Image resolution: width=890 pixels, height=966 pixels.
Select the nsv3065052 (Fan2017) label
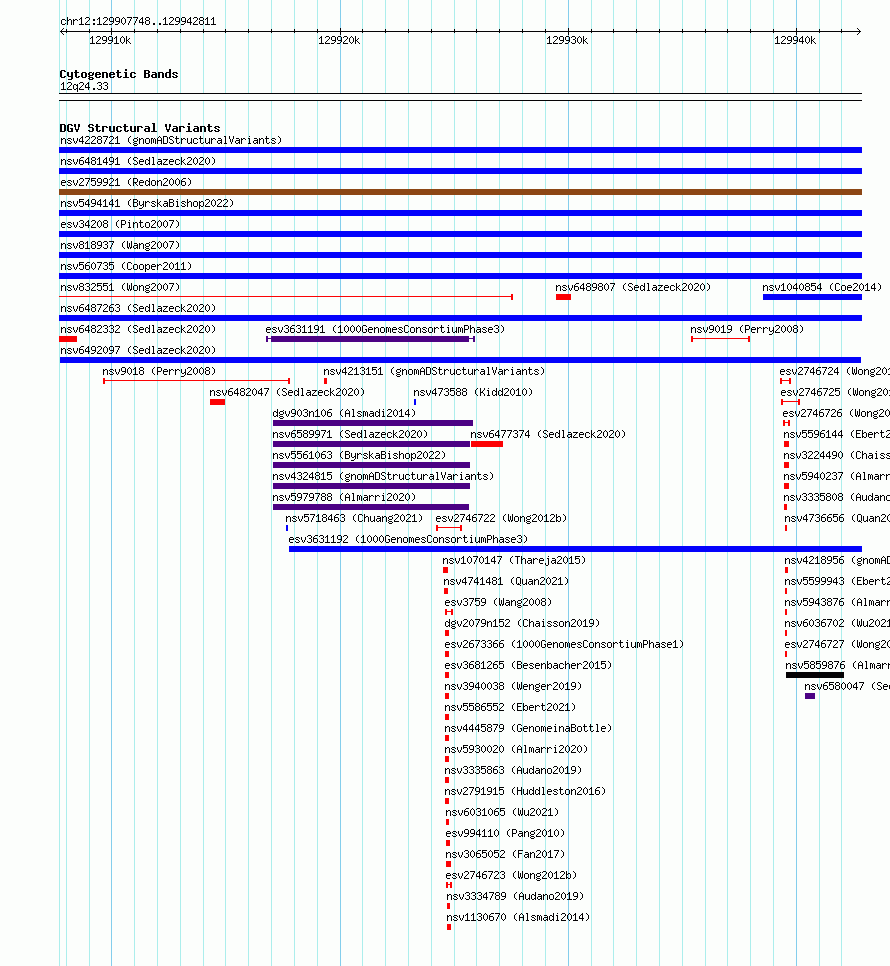[505, 854]
